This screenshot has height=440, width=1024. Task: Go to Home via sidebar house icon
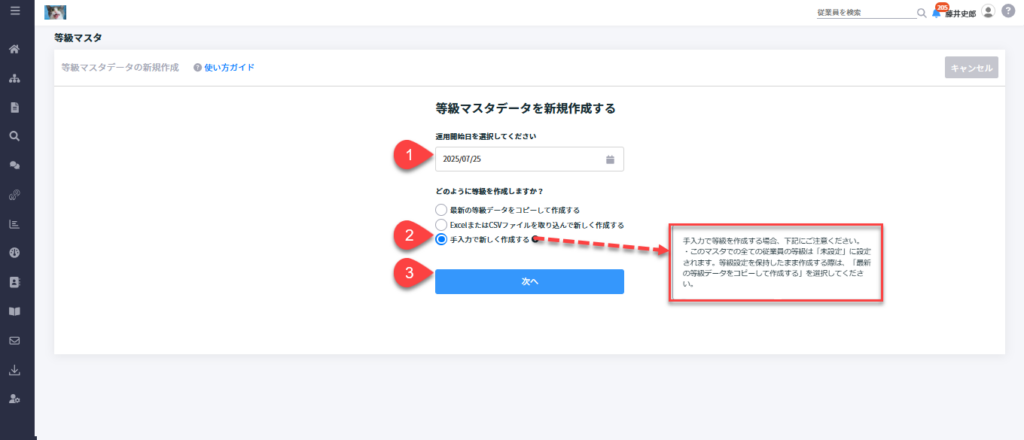point(15,49)
